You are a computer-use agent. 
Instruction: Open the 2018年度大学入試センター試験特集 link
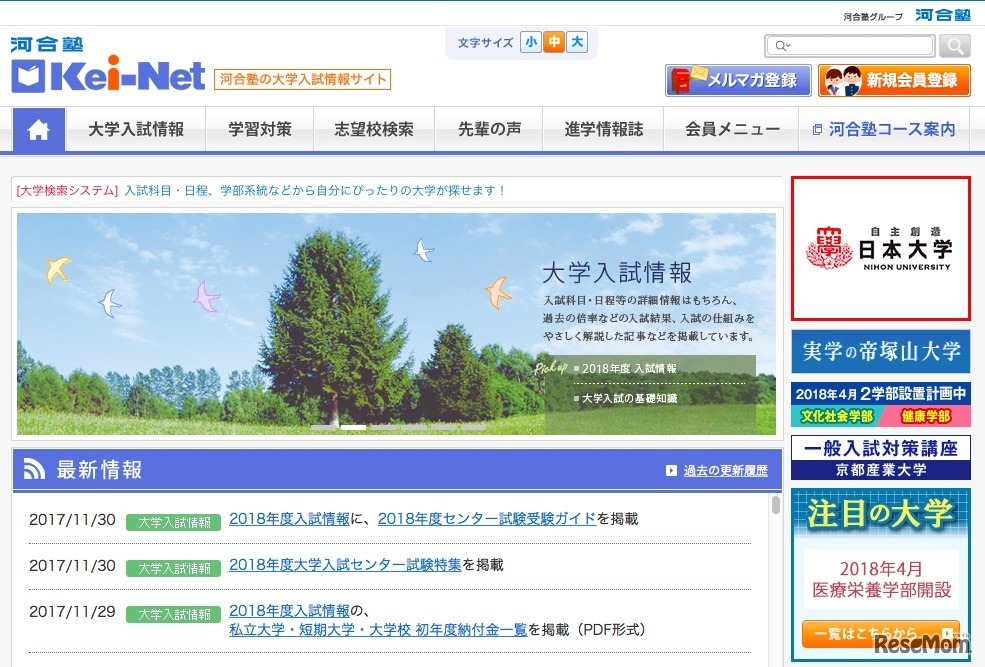pyautogui.click(x=345, y=565)
